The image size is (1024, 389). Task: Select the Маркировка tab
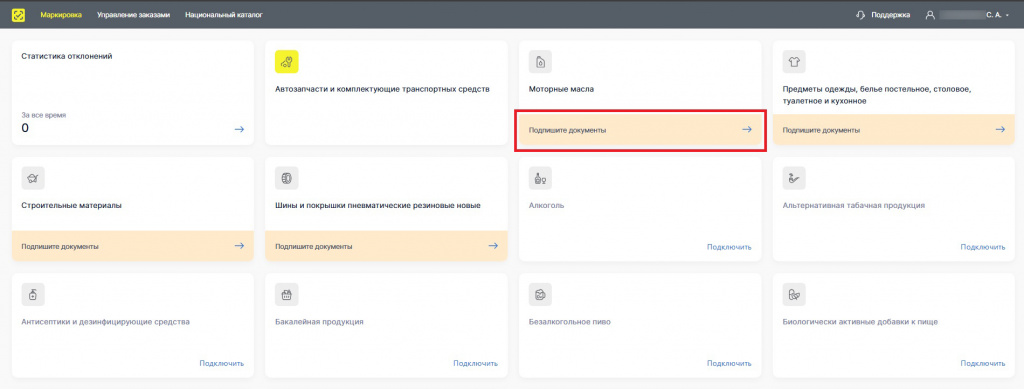pos(61,14)
